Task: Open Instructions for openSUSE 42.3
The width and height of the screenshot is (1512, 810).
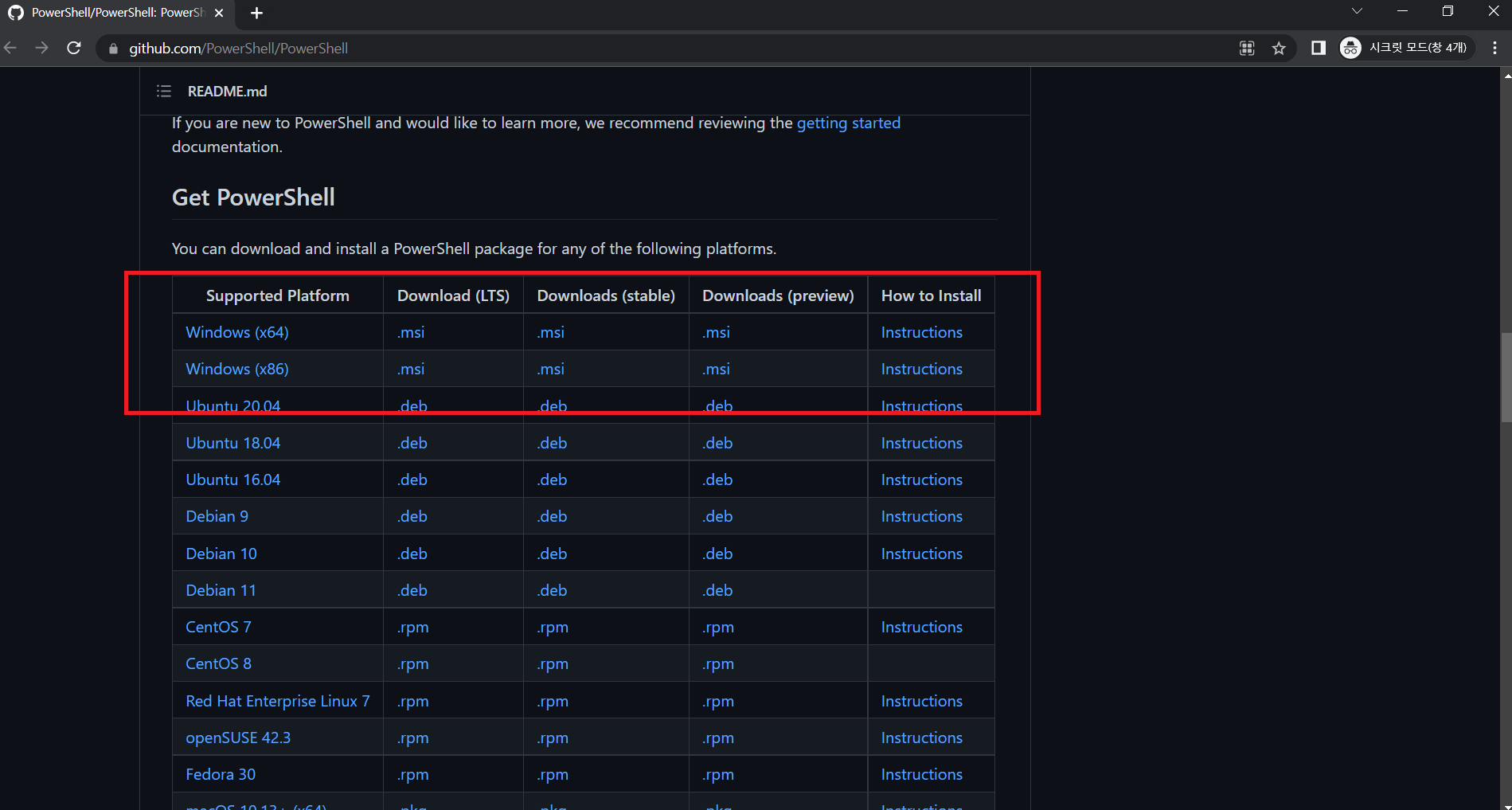Action: (921, 738)
